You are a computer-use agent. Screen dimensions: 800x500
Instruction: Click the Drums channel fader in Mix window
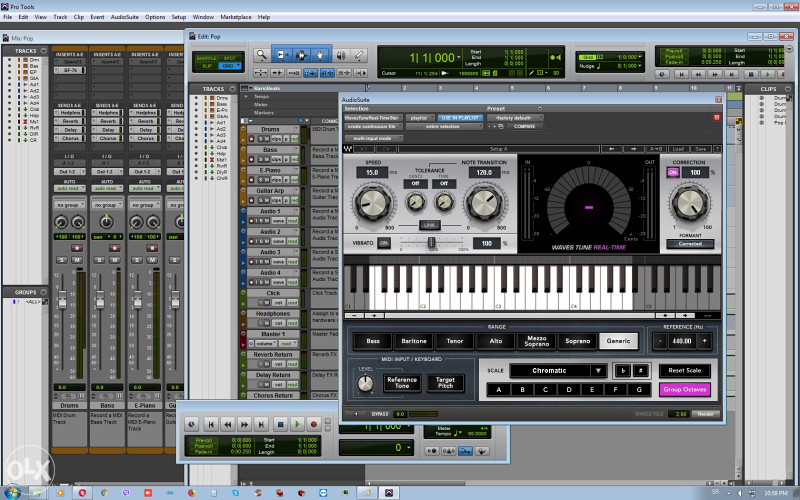coord(62,299)
